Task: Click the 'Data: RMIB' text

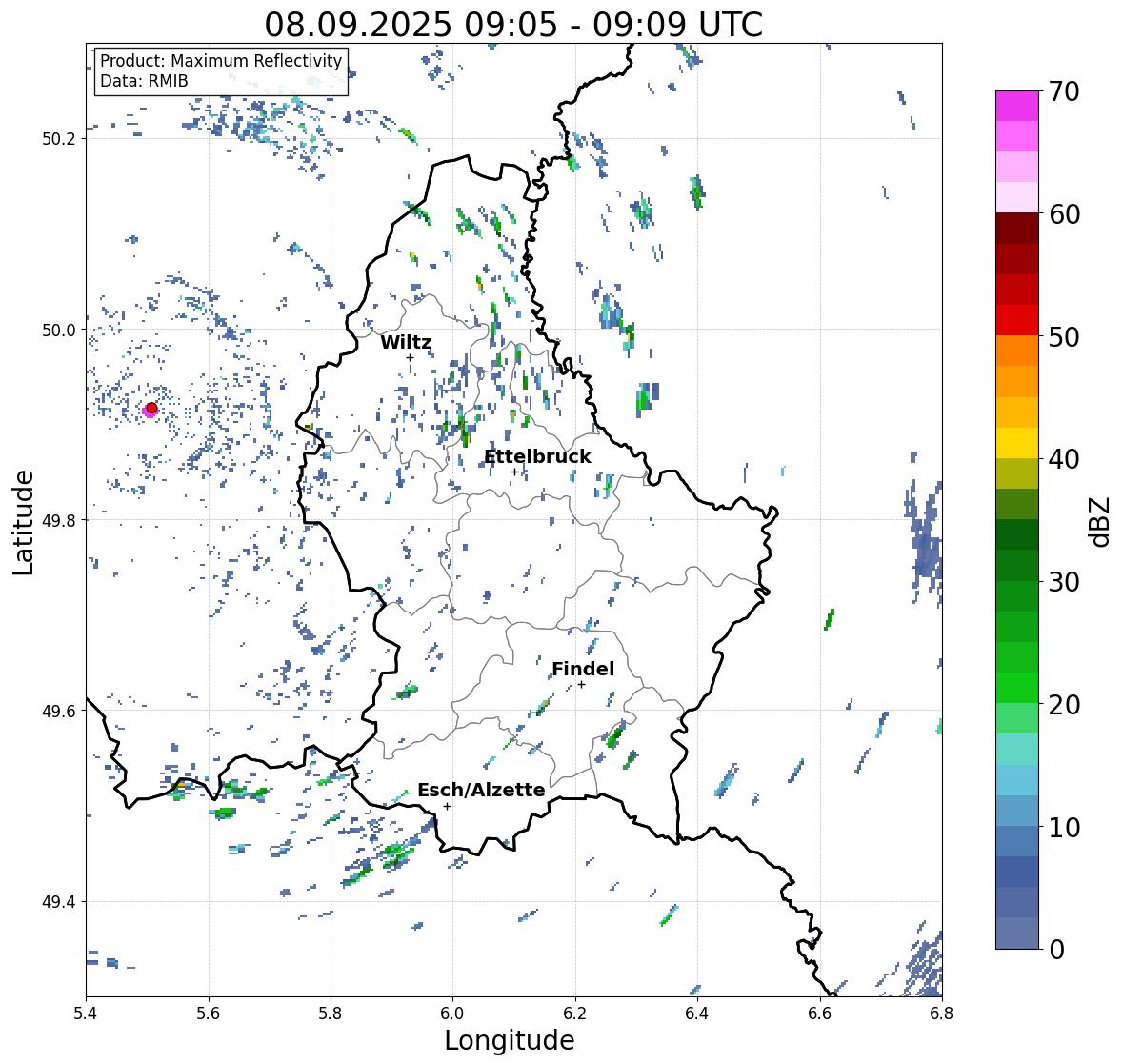Action: coord(144,81)
